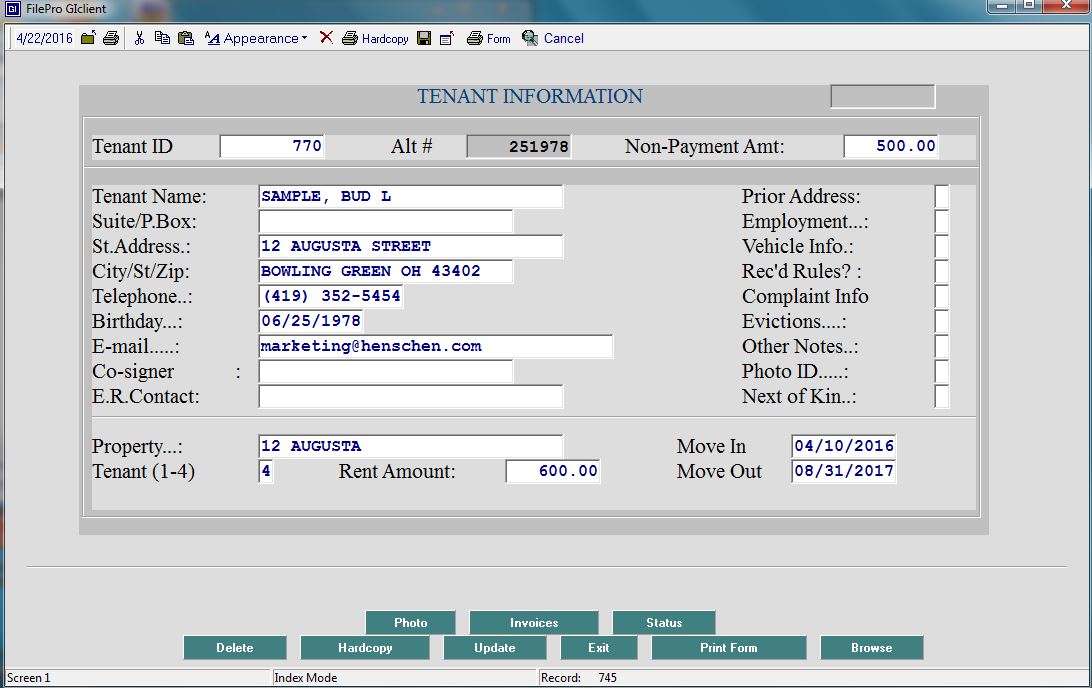Click the Invoices button
The height and width of the screenshot is (688, 1092).
534,622
